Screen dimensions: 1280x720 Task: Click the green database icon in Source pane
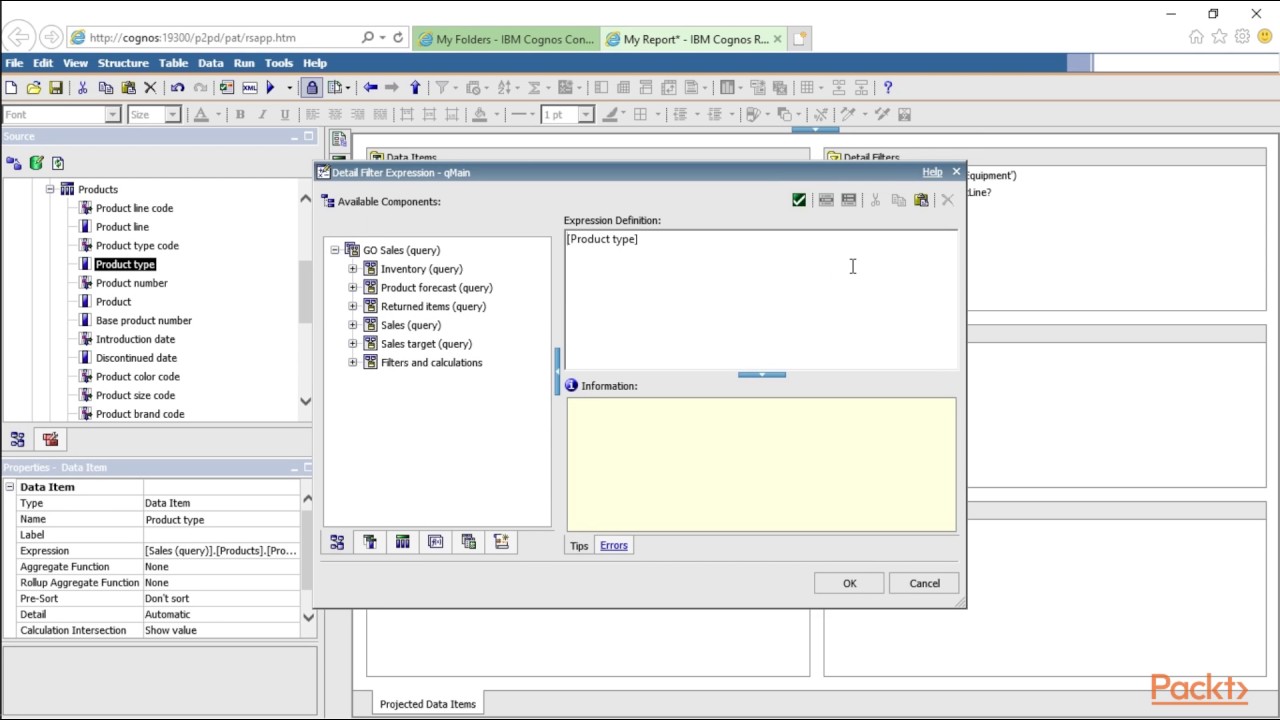click(x=36, y=163)
